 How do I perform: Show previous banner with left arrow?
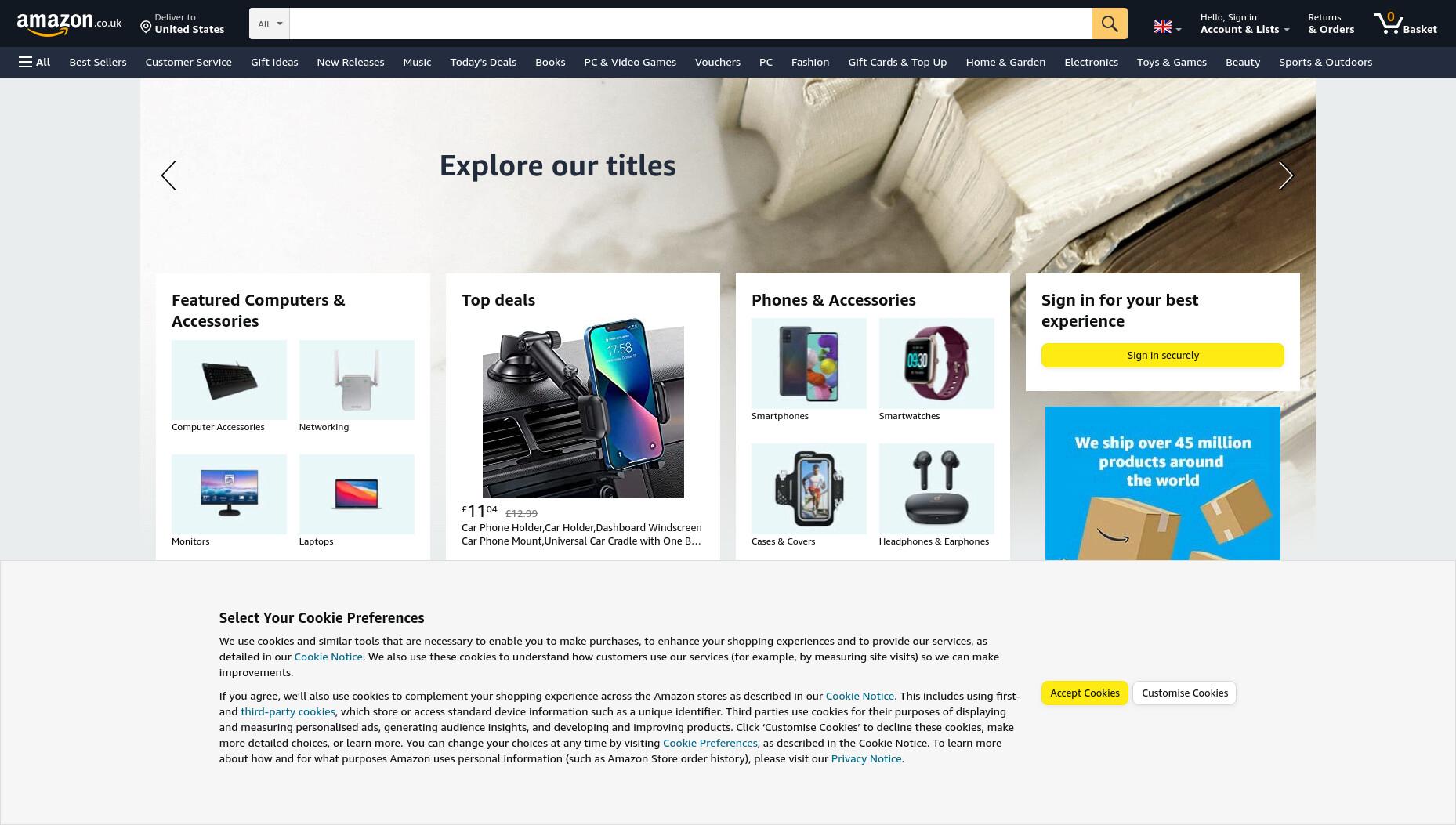click(168, 175)
